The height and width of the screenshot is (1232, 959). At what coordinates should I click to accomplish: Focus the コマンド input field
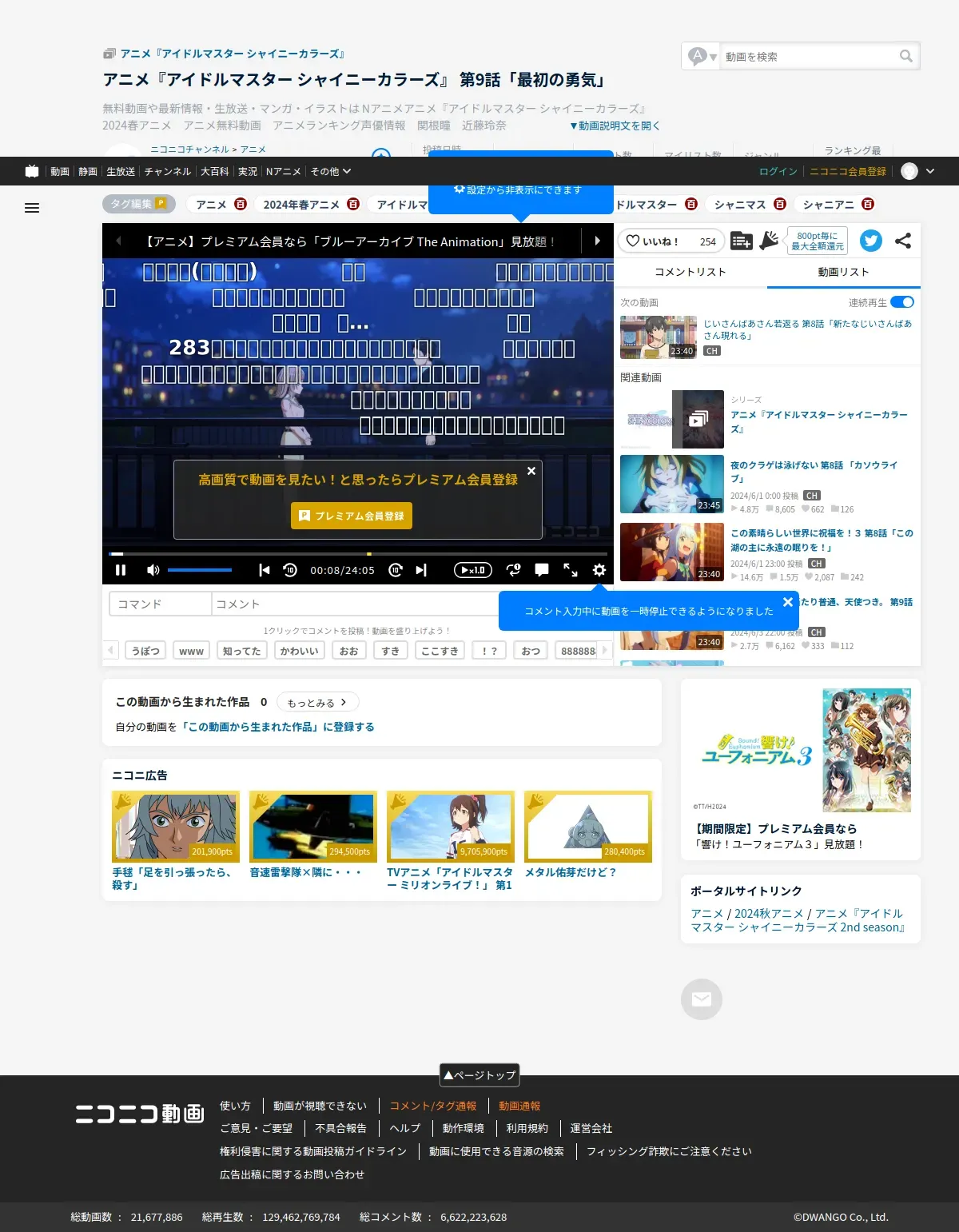[x=161, y=604]
